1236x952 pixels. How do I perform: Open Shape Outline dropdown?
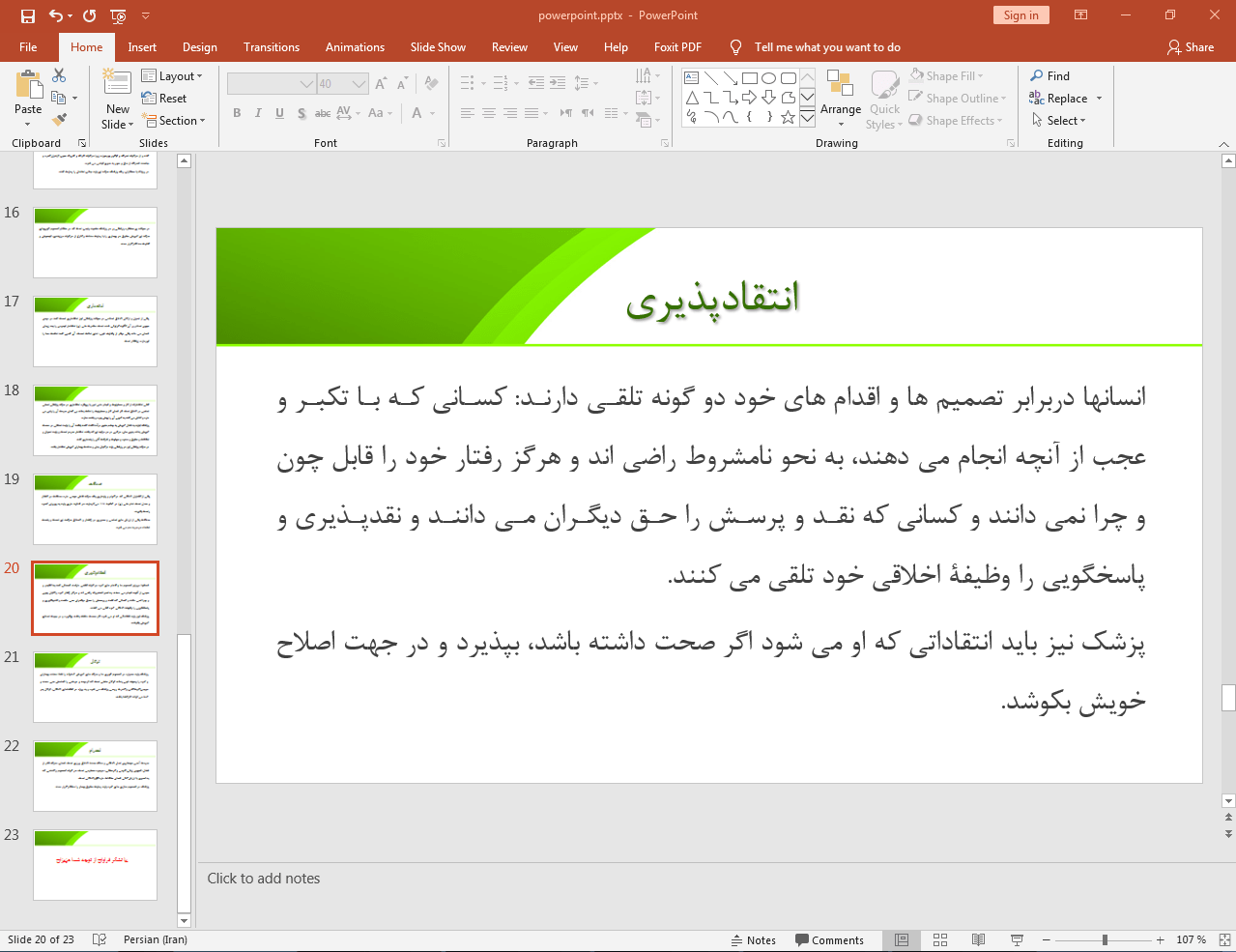tap(958, 99)
